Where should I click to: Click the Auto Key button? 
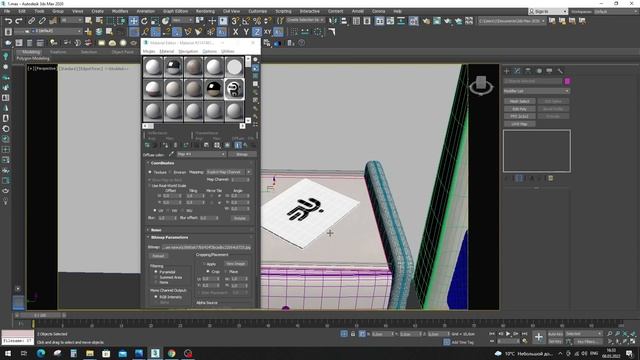tap(555, 334)
